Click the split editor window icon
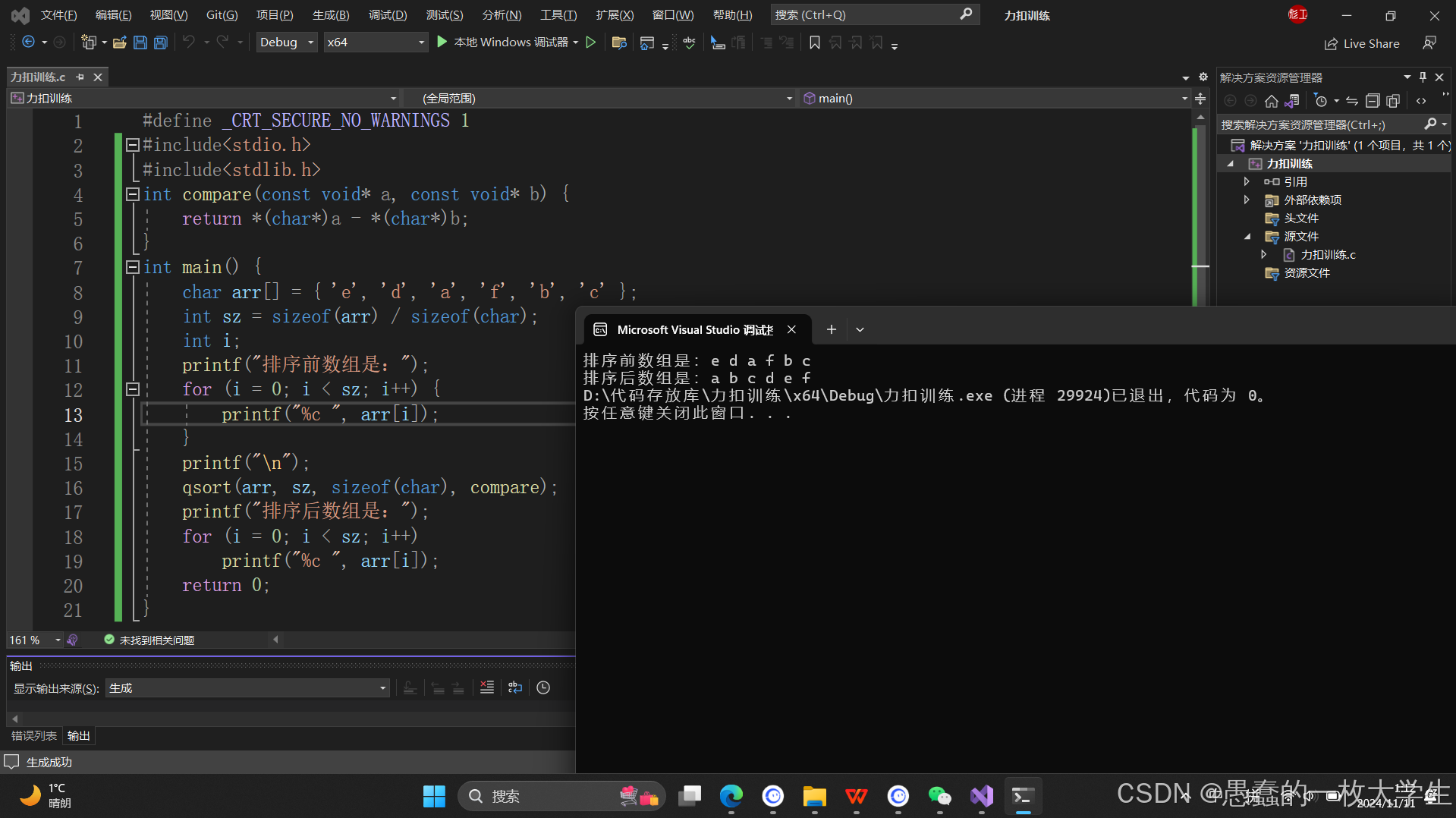Image resolution: width=1456 pixels, height=818 pixels. pos(1200,98)
